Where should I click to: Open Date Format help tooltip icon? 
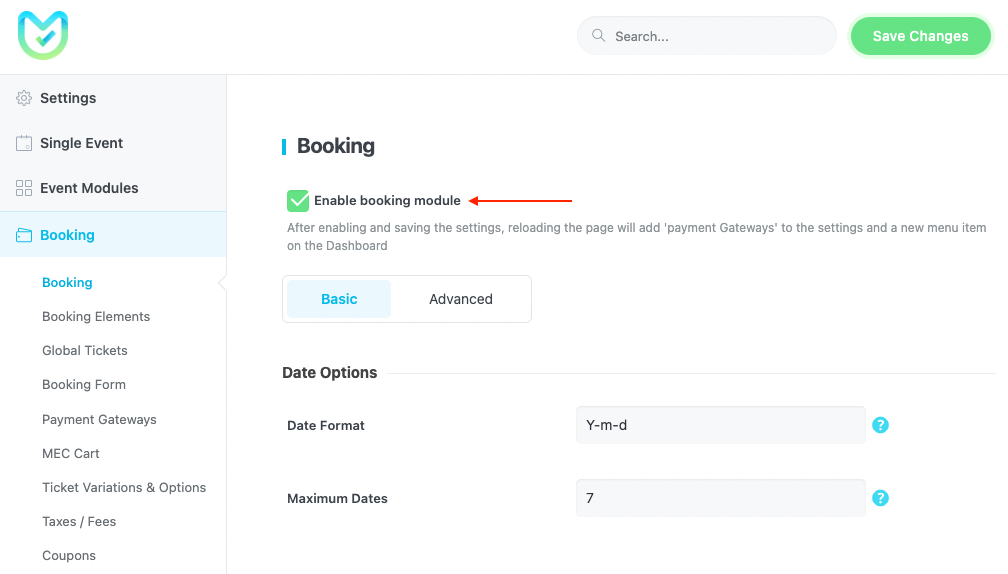point(880,425)
